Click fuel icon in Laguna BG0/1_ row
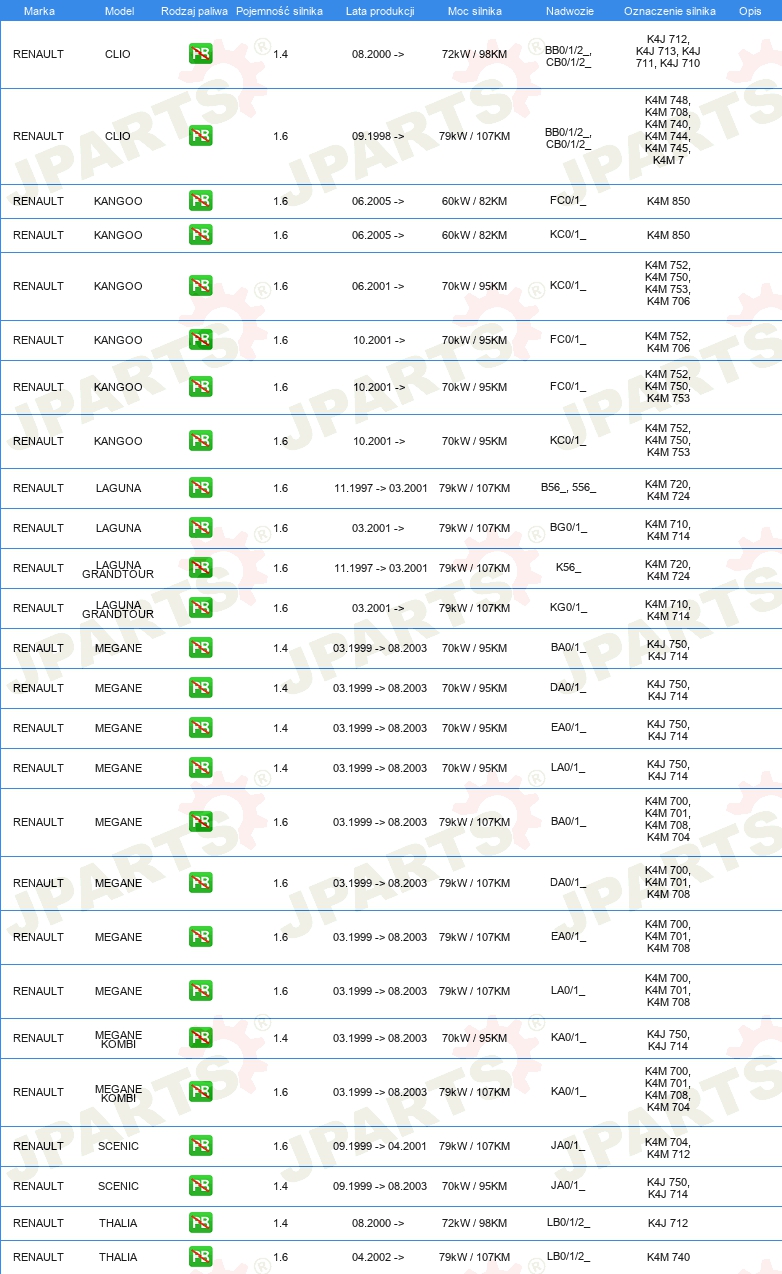This screenshot has height=1274, width=782. point(200,528)
